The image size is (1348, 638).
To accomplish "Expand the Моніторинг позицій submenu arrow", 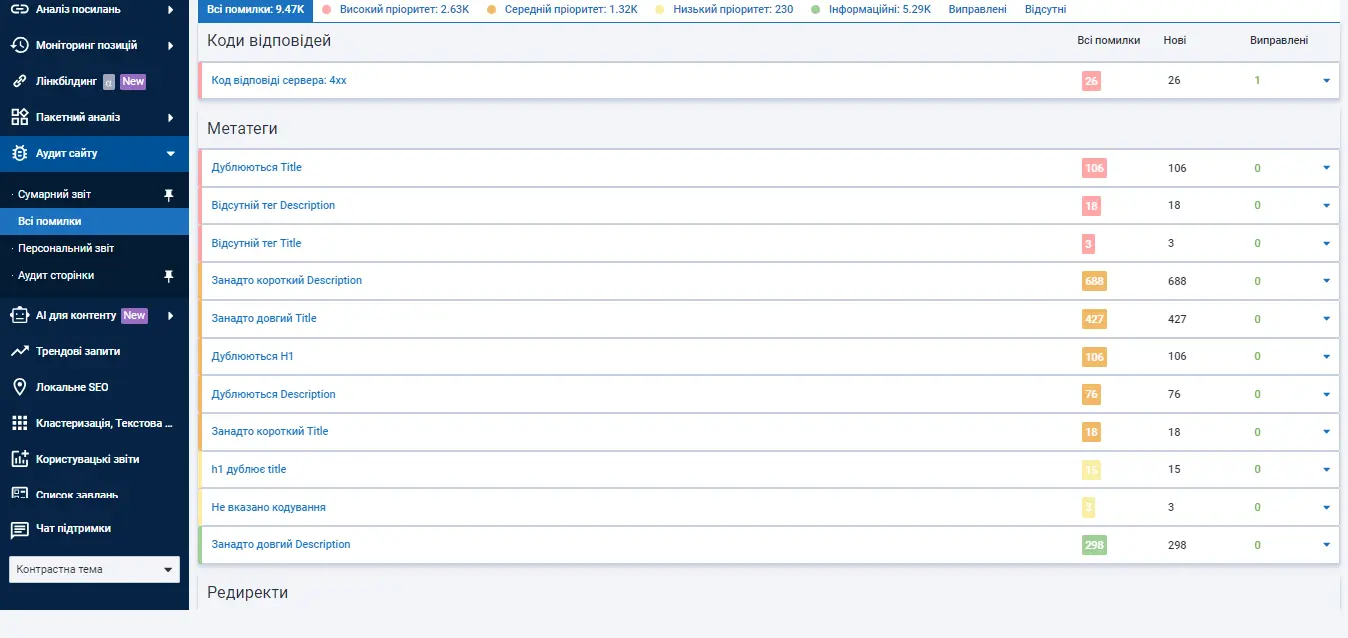I will [171, 45].
